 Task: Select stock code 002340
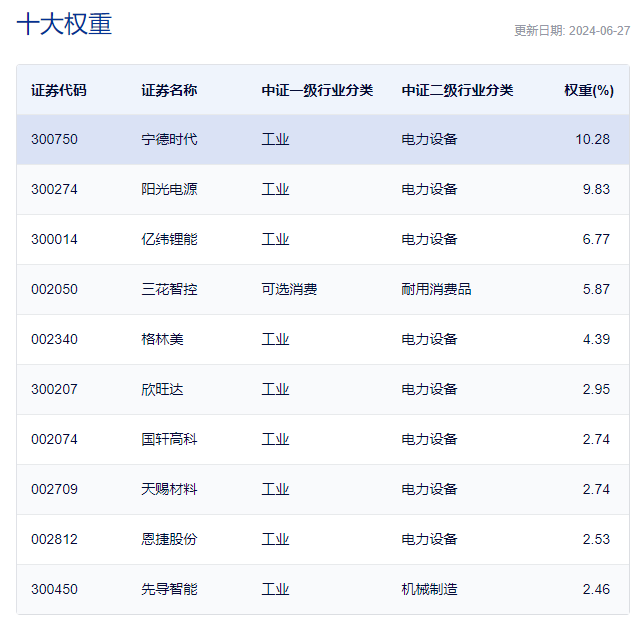coord(54,340)
